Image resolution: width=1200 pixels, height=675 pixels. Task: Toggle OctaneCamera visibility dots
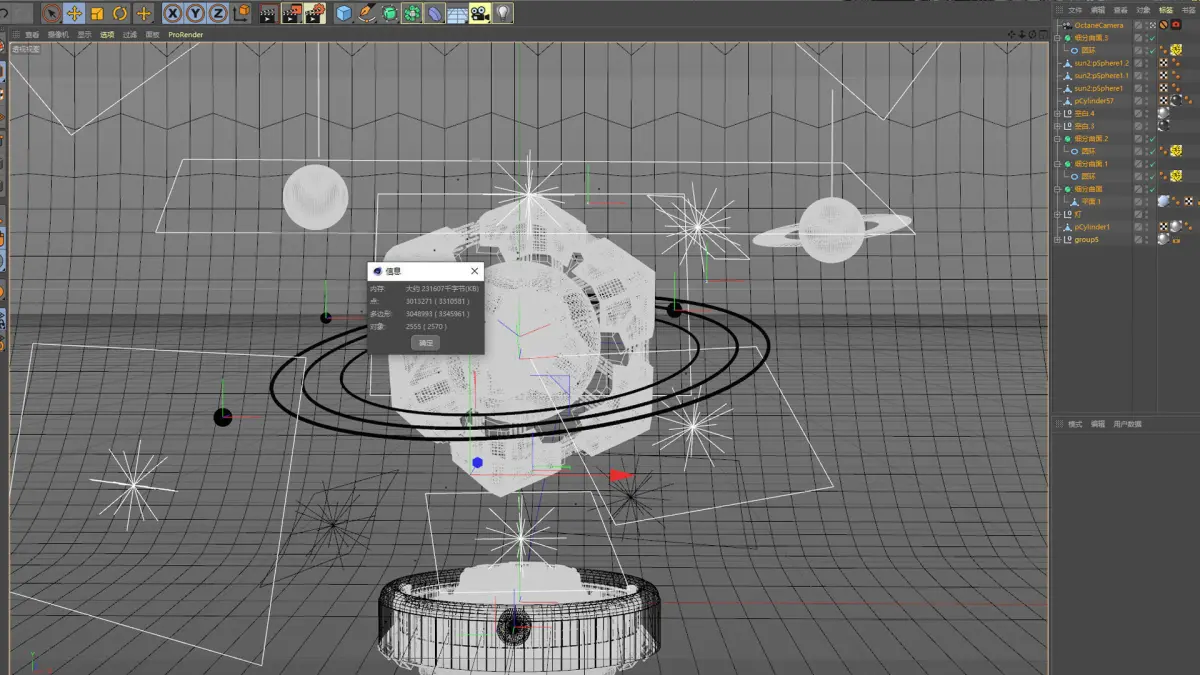pyautogui.click(x=1146, y=25)
